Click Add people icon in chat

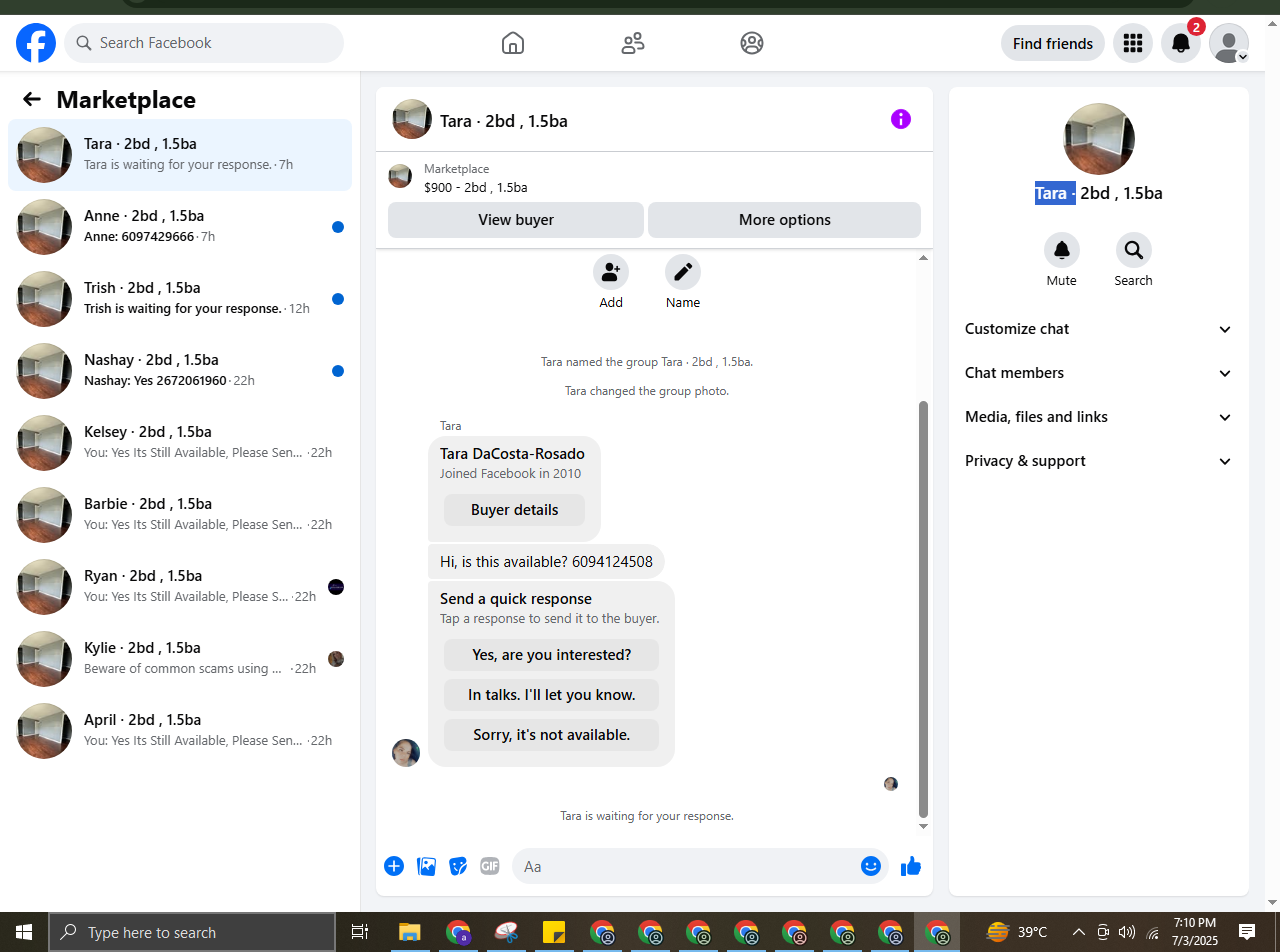[x=611, y=272]
